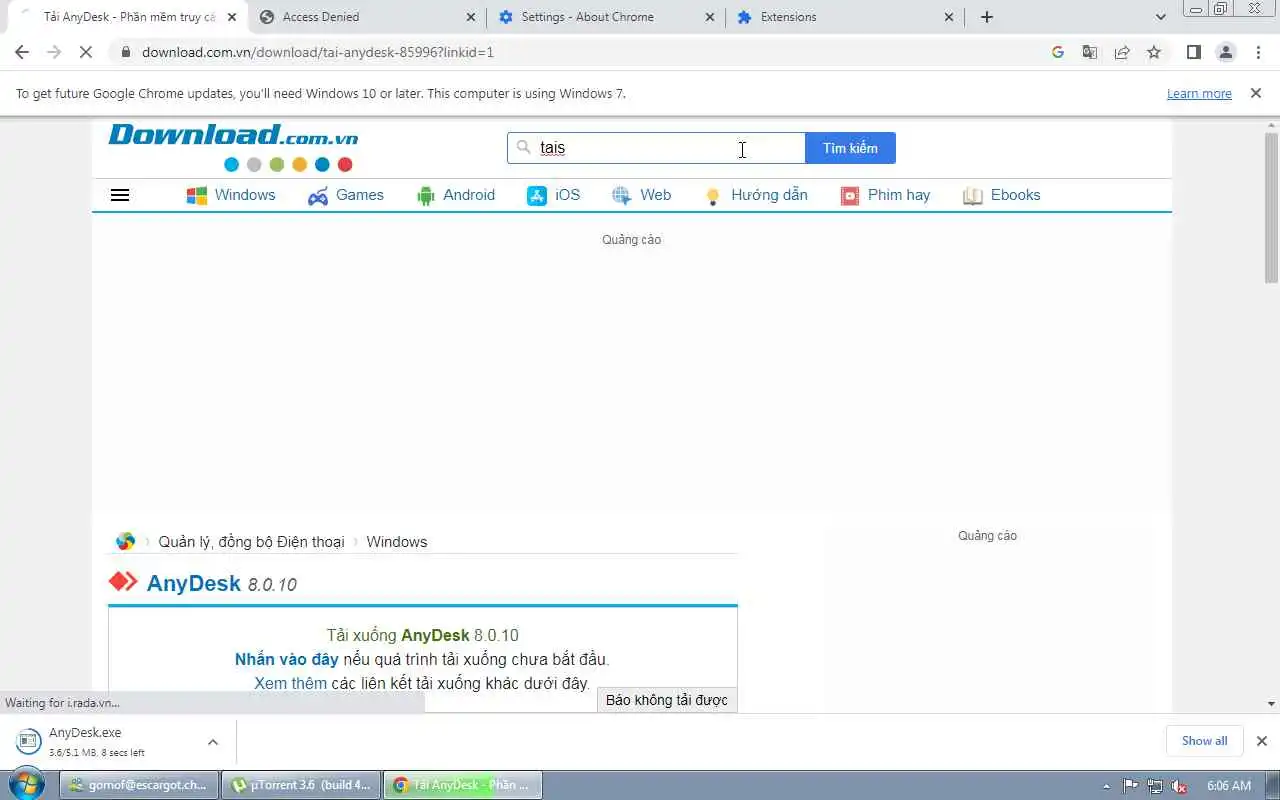1280x800 pixels.
Task: Click the AnyDesk title heading
Action: pyautogui.click(x=194, y=583)
